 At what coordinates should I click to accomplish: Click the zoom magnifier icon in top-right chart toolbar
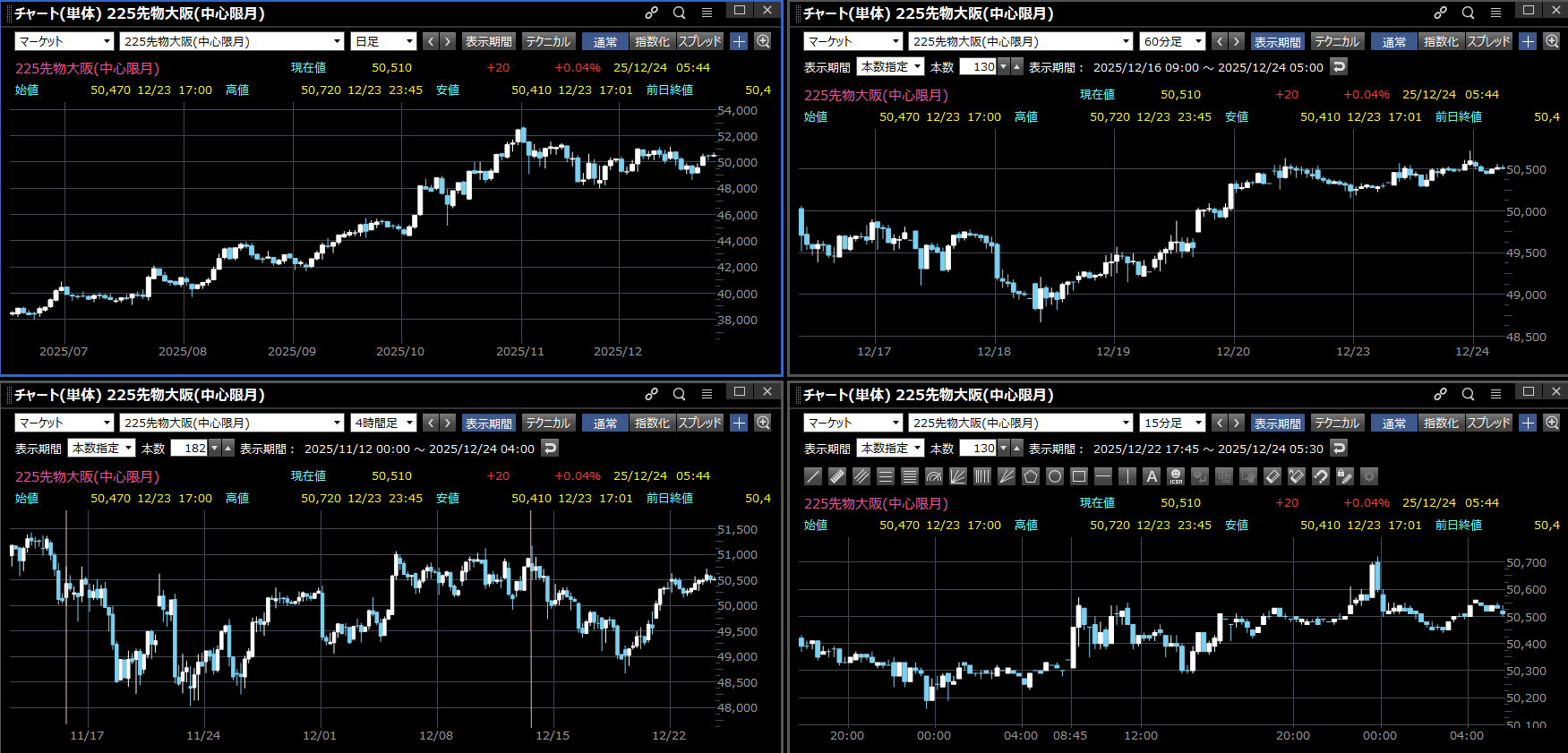point(1552,41)
